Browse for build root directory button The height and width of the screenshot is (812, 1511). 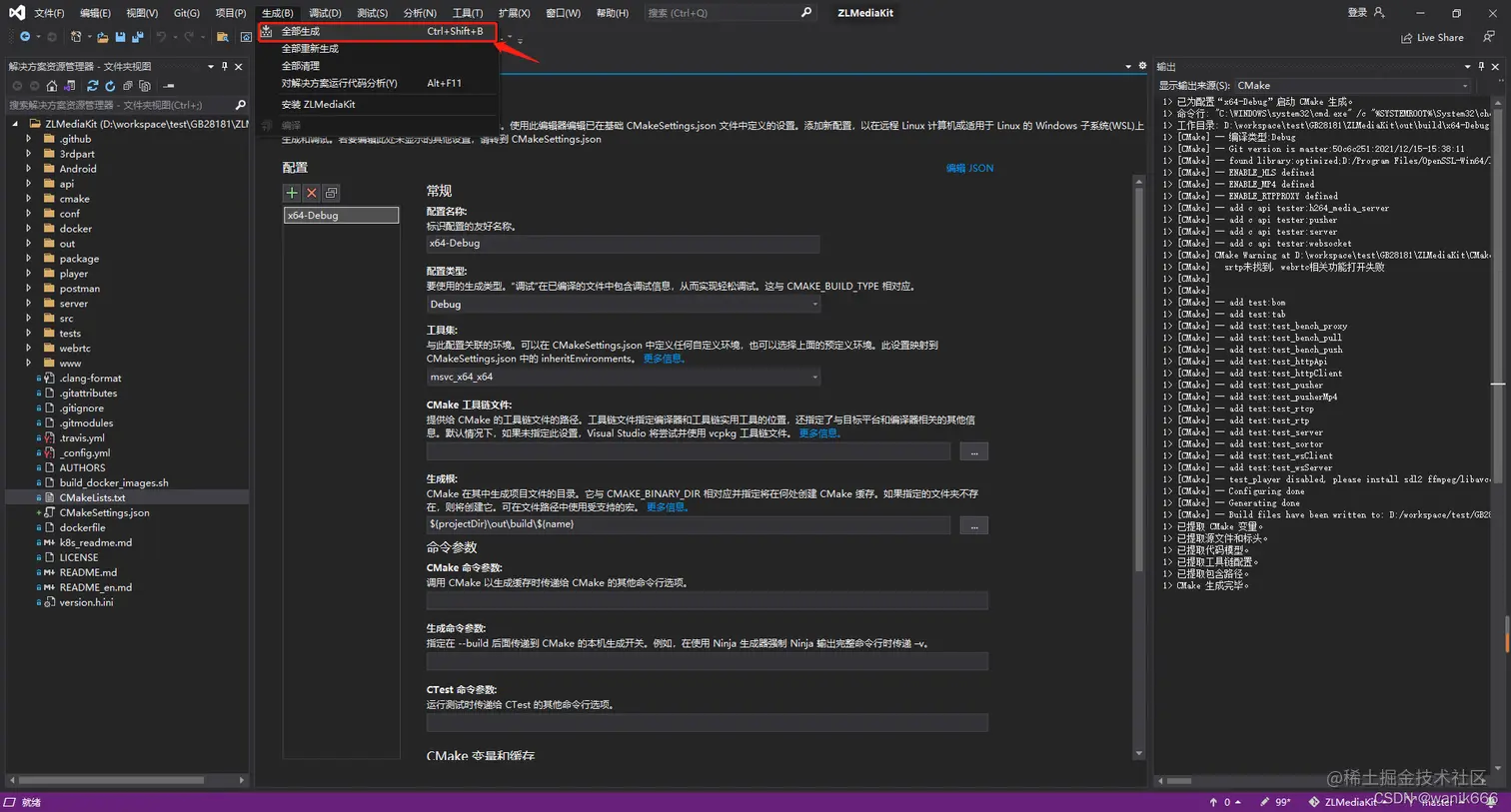[x=973, y=525]
